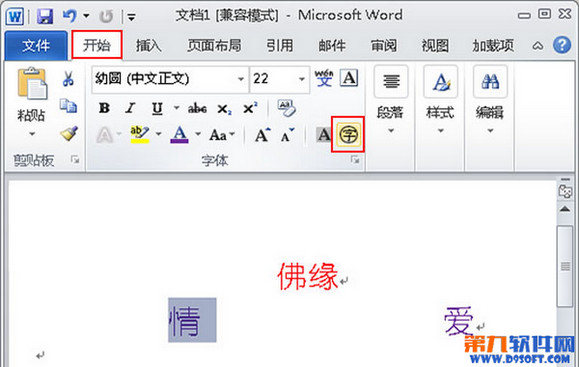
Task: Click the Save floppy disk icon
Action: (x=45, y=16)
